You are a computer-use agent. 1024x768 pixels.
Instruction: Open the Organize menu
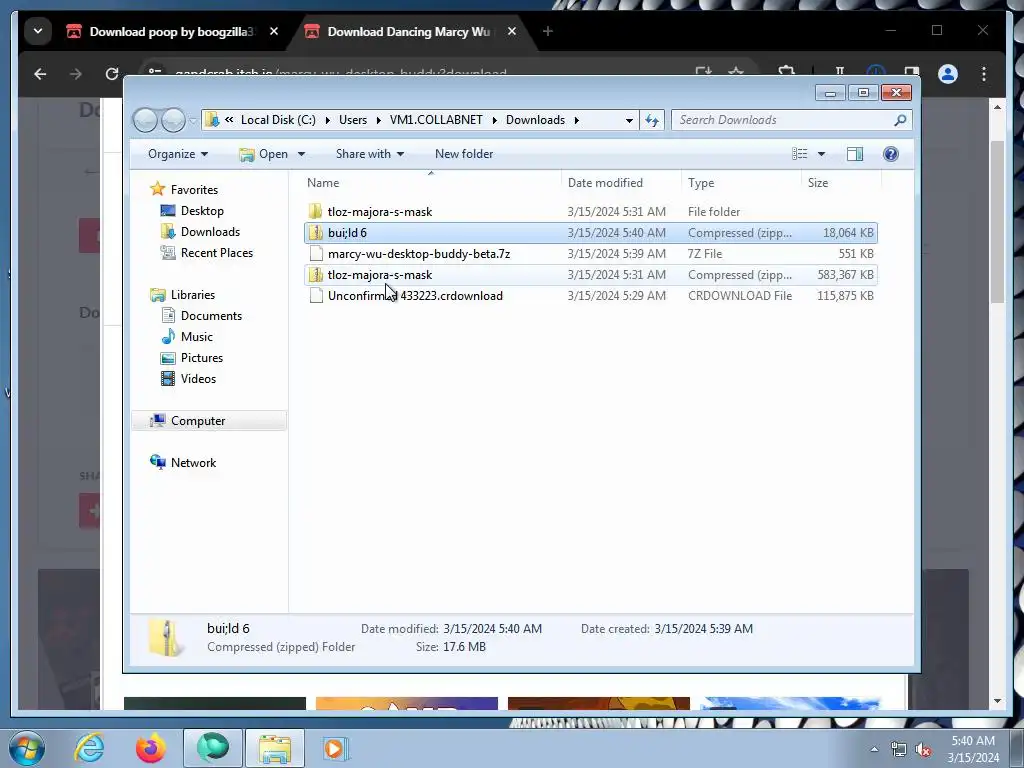point(178,153)
